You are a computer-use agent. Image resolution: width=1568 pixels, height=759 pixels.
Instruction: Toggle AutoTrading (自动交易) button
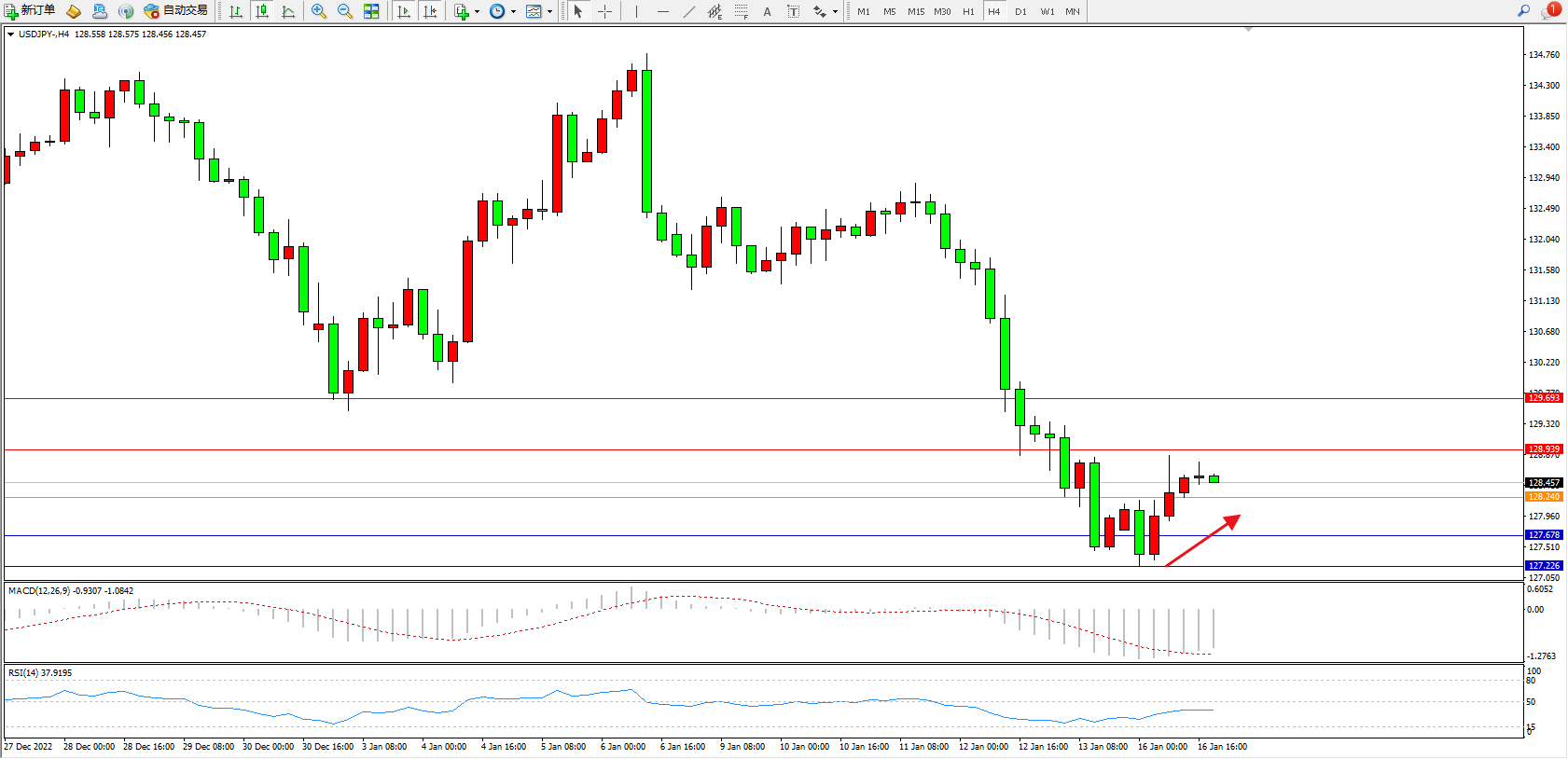175,11
